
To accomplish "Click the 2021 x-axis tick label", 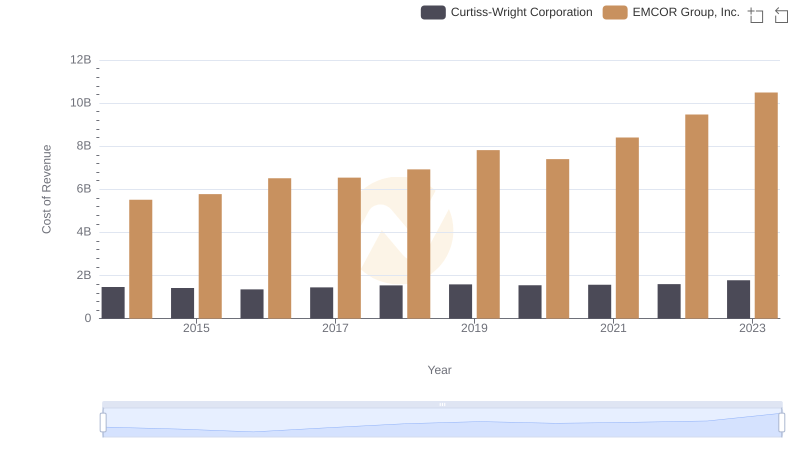I will pyautogui.click(x=613, y=328).
